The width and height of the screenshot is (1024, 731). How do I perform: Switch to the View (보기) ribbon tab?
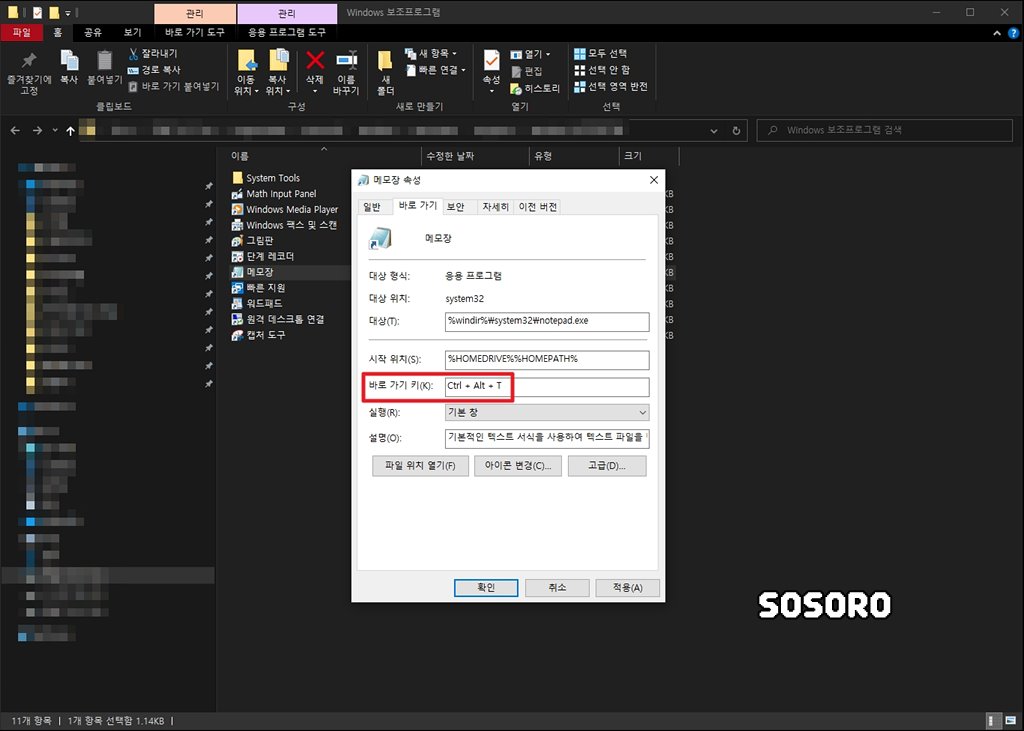[133, 32]
